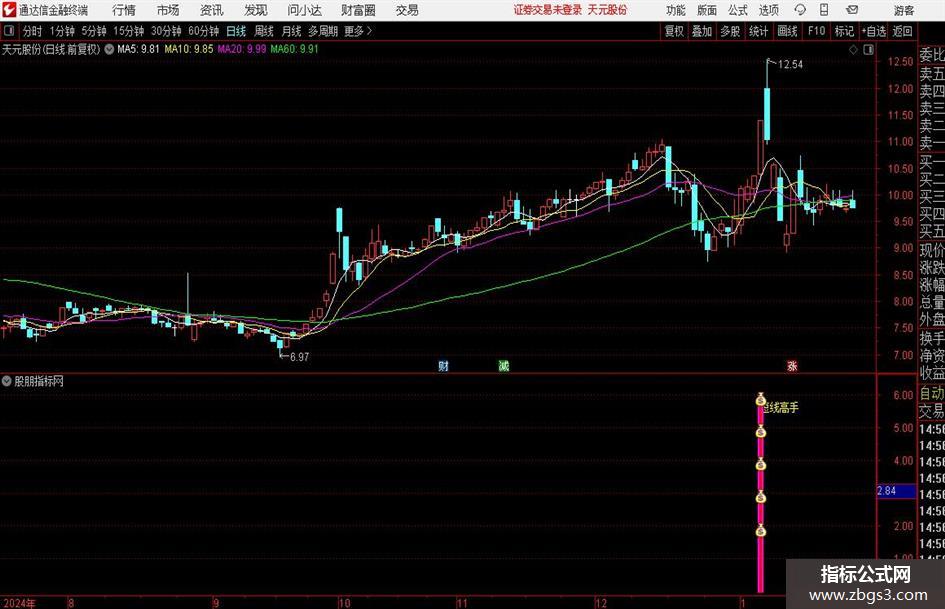
Task: Open the 股朋指标网 indicator settings icon
Action: click(x=7, y=381)
